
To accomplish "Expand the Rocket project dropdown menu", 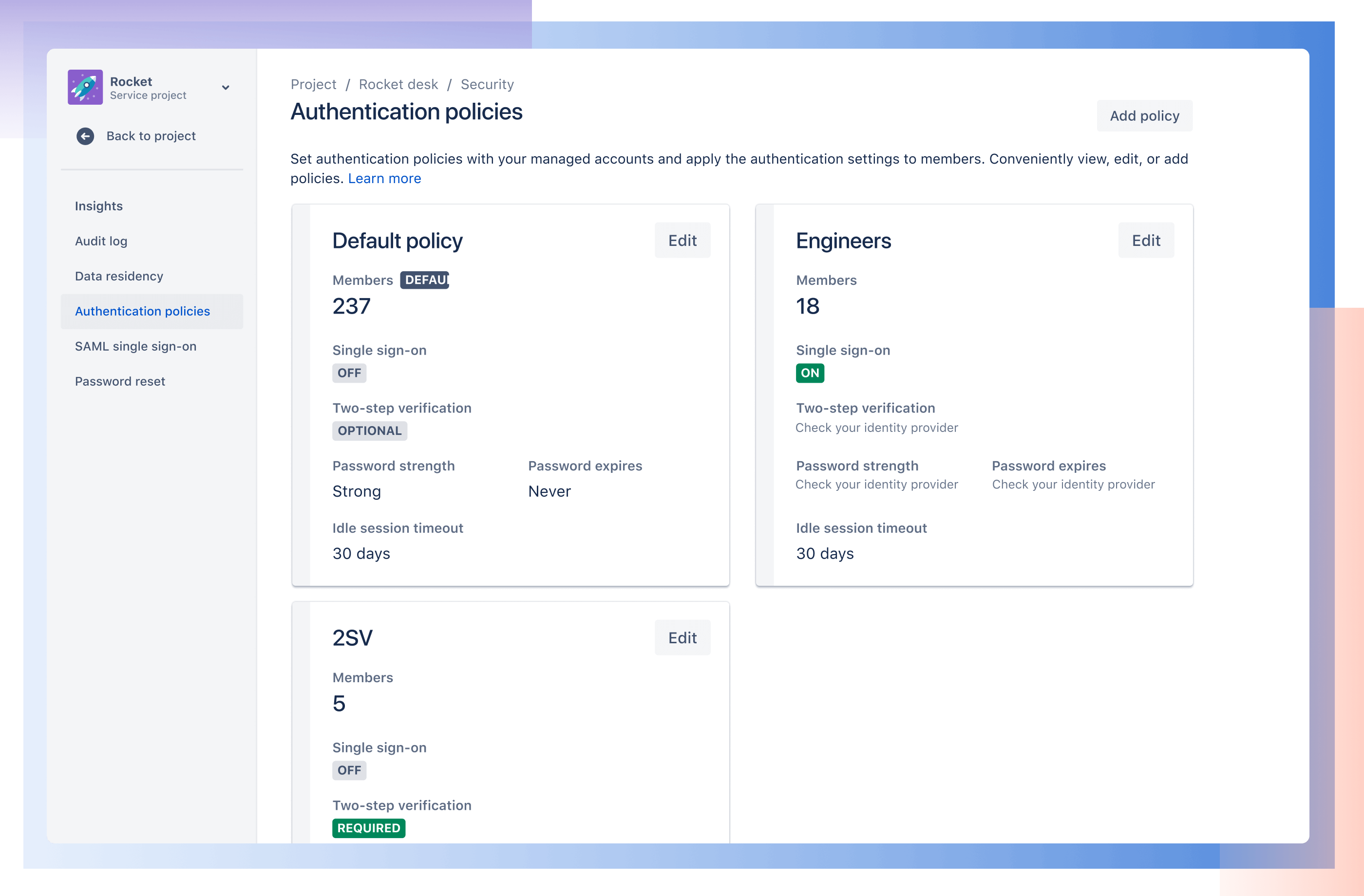I will [226, 87].
